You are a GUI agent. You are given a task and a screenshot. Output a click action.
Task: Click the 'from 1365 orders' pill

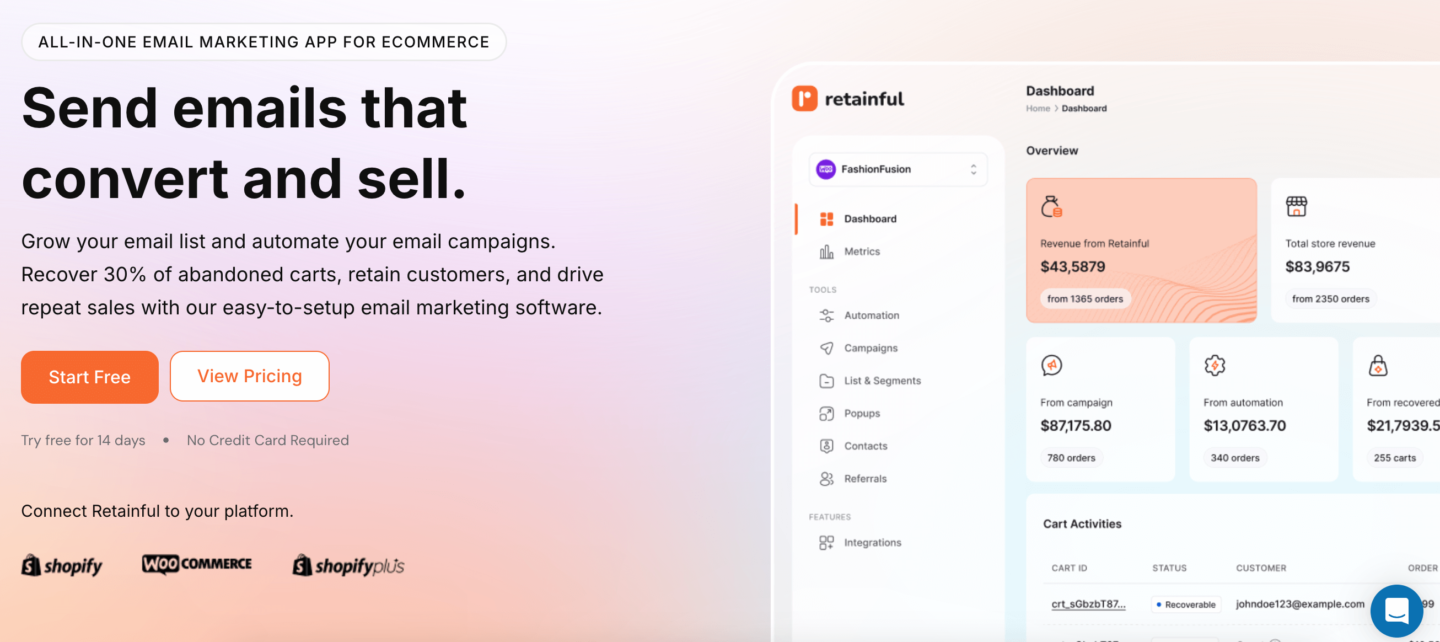click(x=1085, y=298)
